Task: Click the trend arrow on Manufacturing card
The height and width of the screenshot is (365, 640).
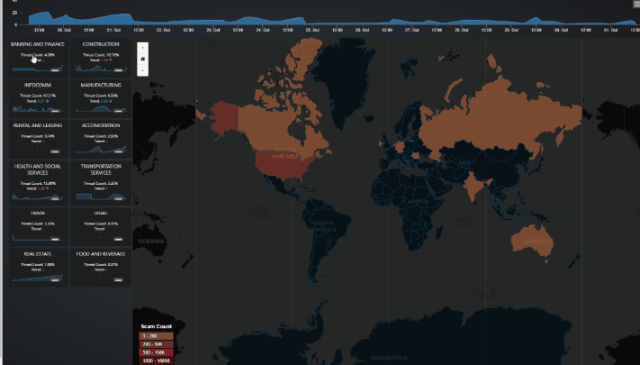Action: [111, 101]
